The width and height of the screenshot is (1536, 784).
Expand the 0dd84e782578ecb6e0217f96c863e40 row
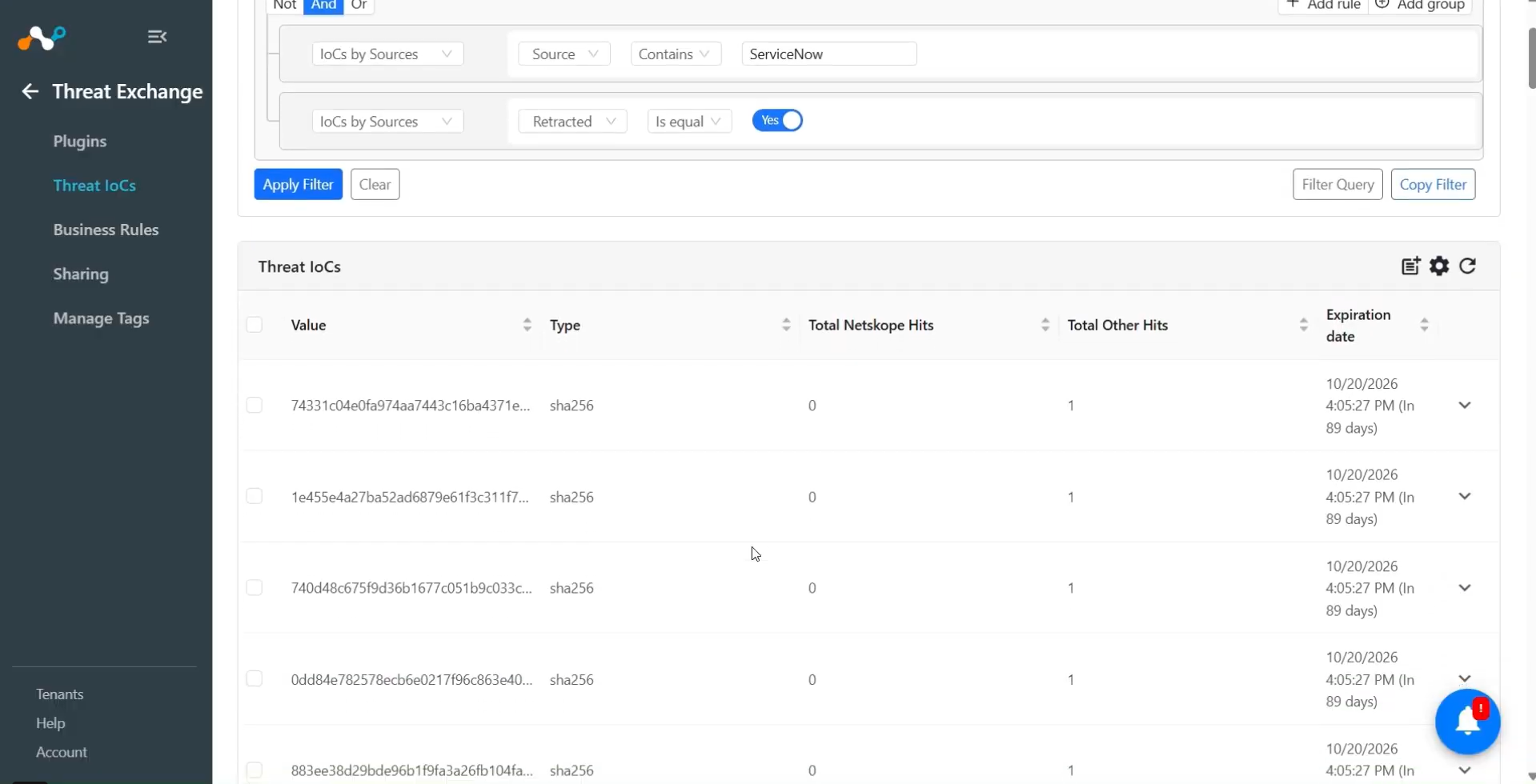[x=1465, y=679]
